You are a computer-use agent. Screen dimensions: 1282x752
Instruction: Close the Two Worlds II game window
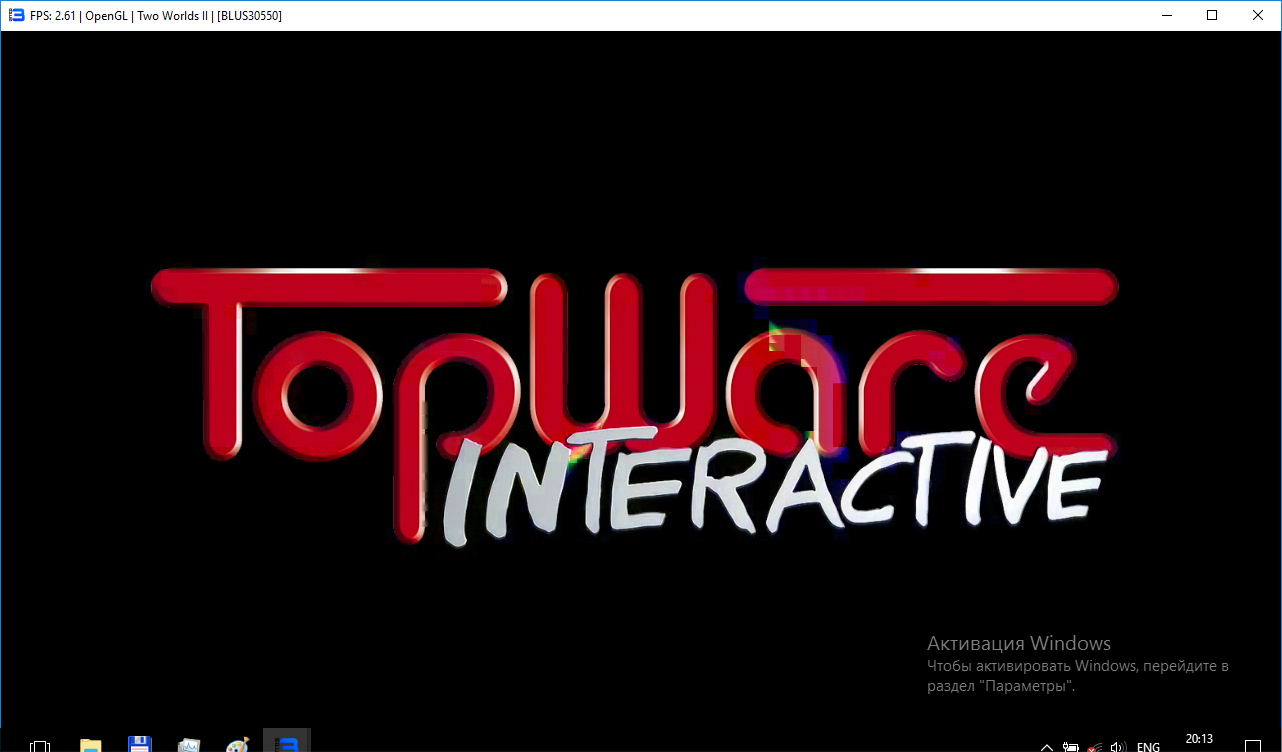1257,15
